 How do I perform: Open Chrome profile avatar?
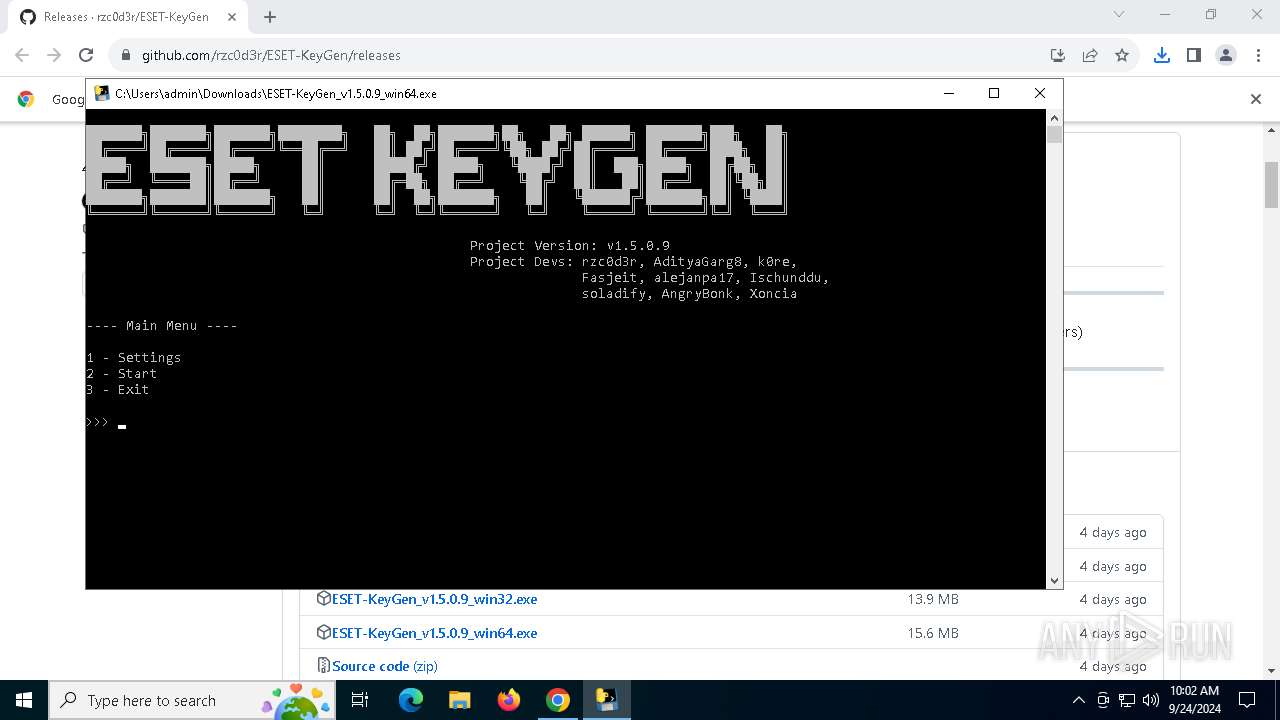[x=1226, y=55]
